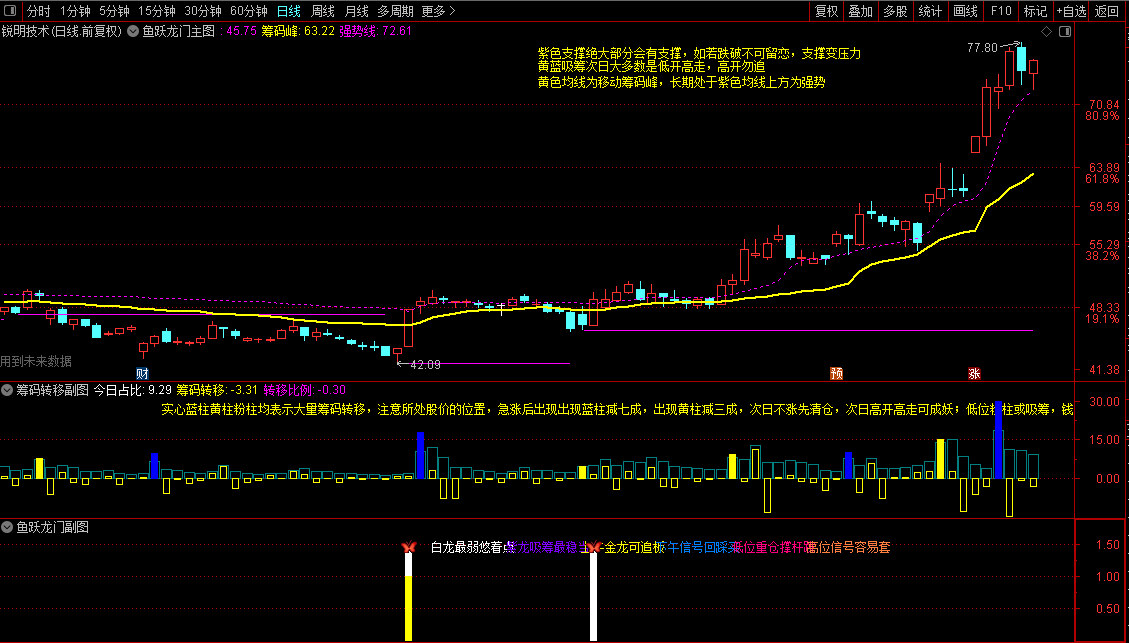
Task: Click the 70.84 price axis label
Action: pos(1104,104)
